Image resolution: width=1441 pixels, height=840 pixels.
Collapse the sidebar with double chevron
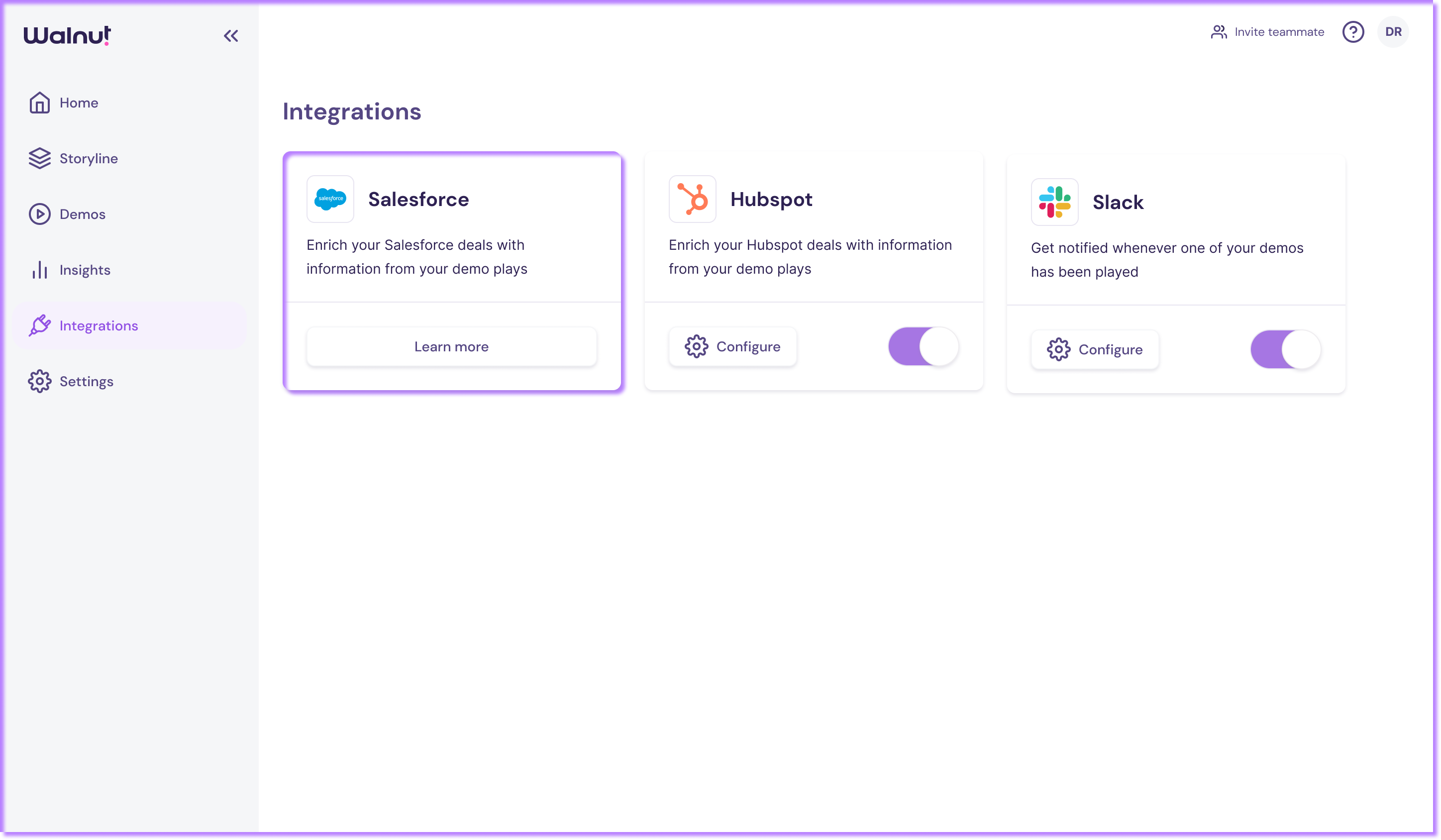click(x=231, y=36)
